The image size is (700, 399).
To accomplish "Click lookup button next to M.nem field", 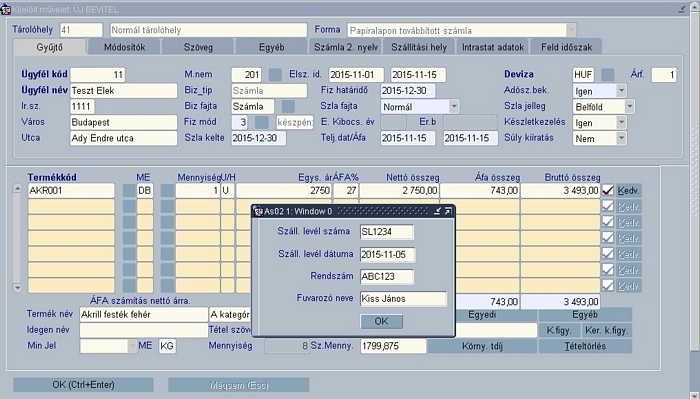I will 275,75.
